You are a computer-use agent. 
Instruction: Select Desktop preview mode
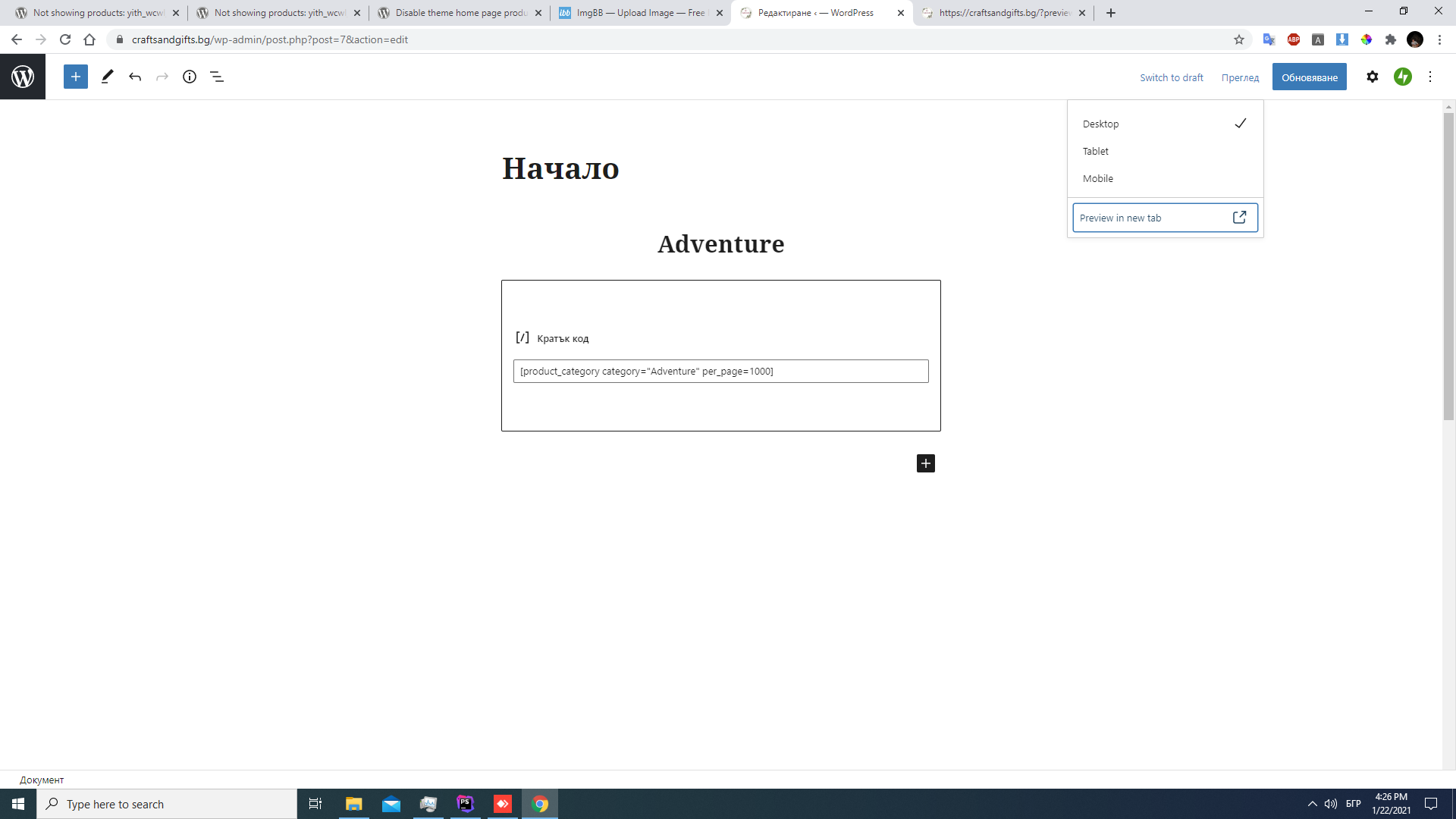pyautogui.click(x=1165, y=124)
